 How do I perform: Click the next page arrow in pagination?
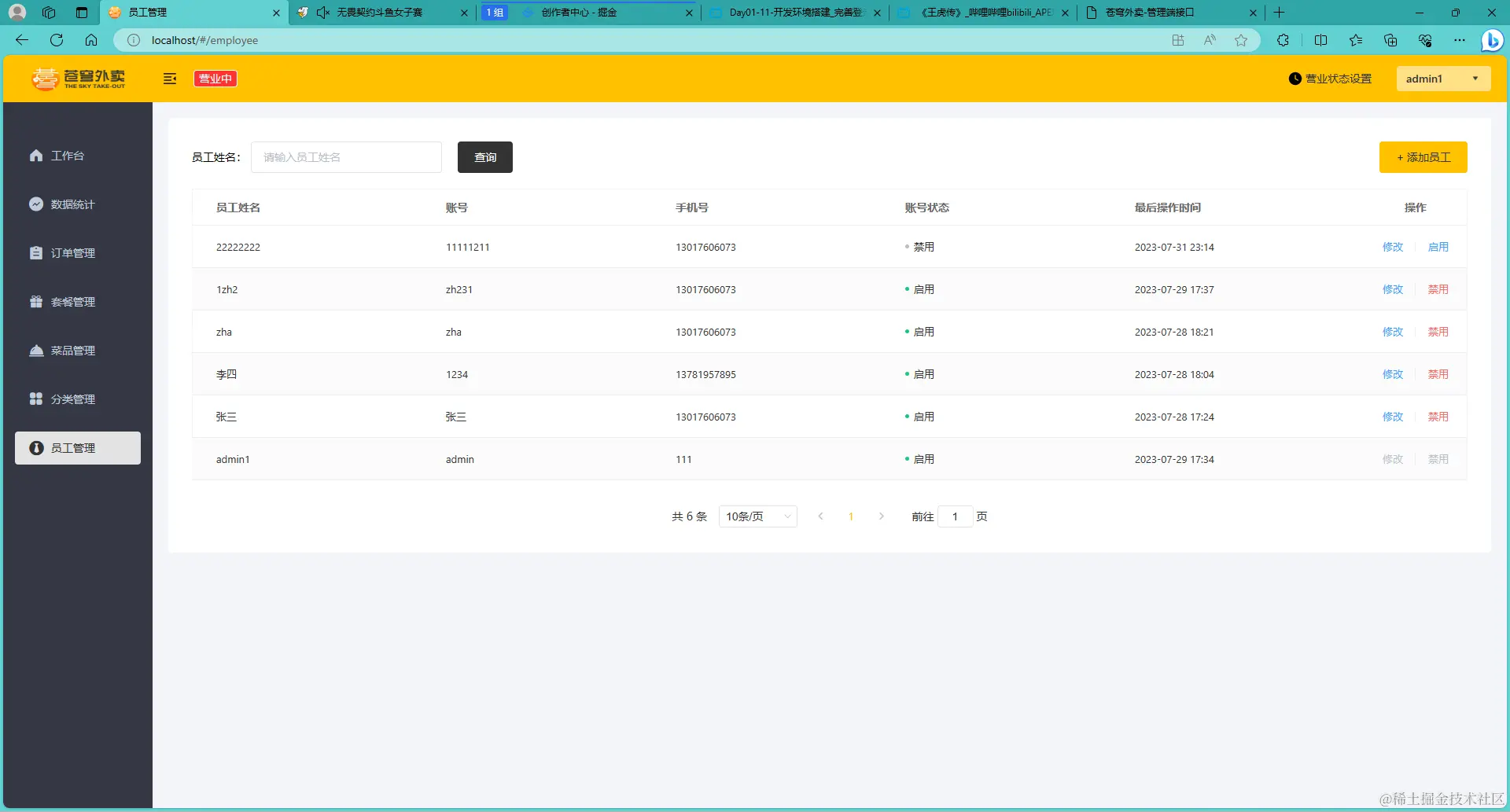882,516
